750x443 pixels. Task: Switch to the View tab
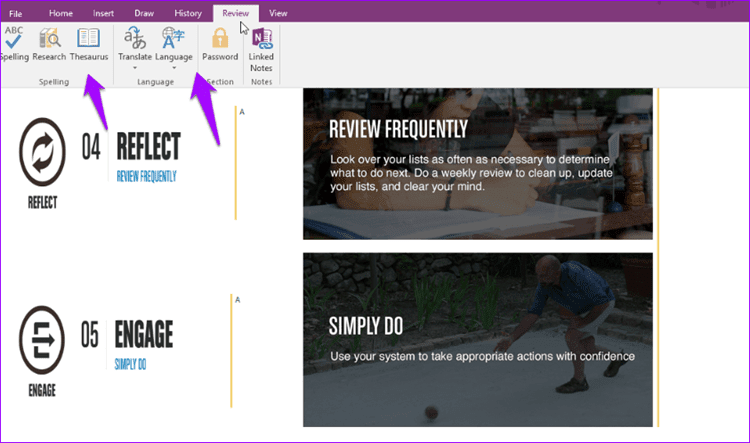[278, 13]
